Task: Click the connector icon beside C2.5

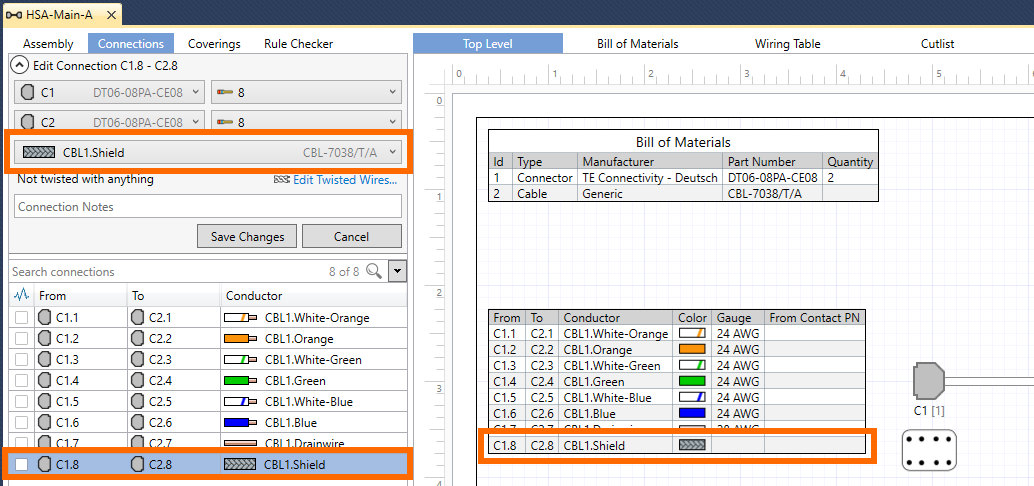Action: tap(138, 402)
